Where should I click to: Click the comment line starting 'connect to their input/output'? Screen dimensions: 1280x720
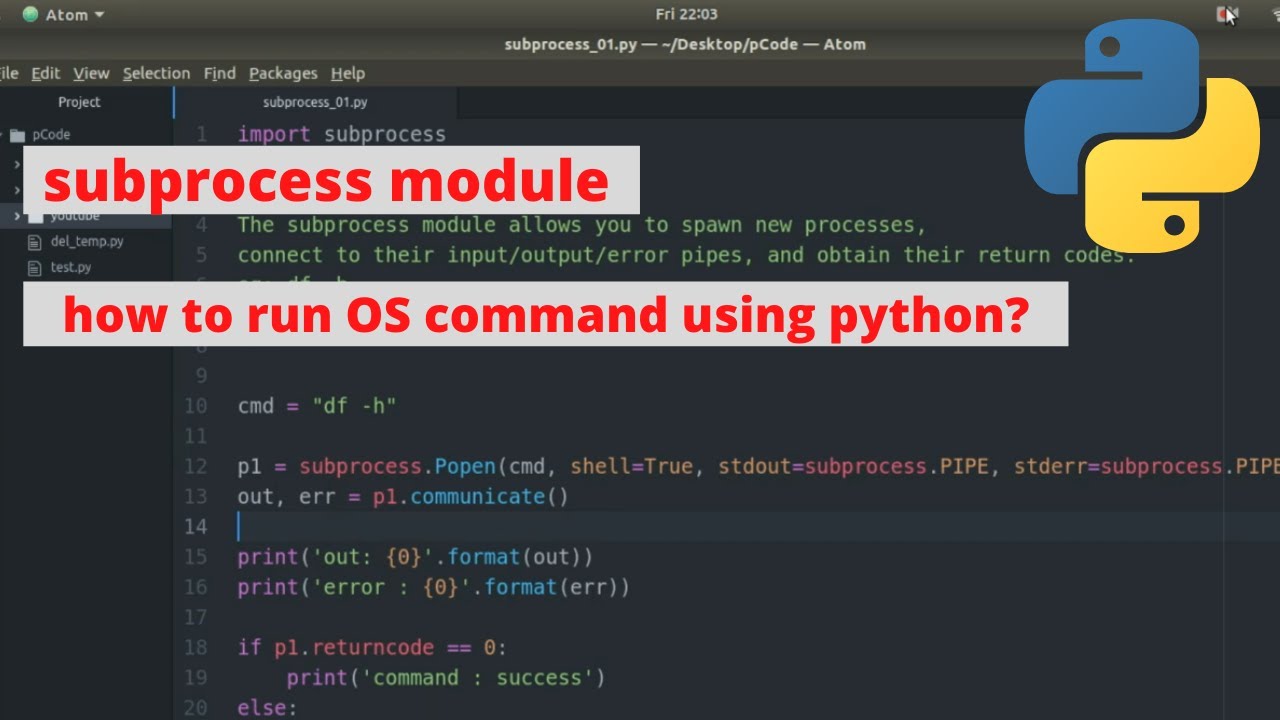point(687,255)
